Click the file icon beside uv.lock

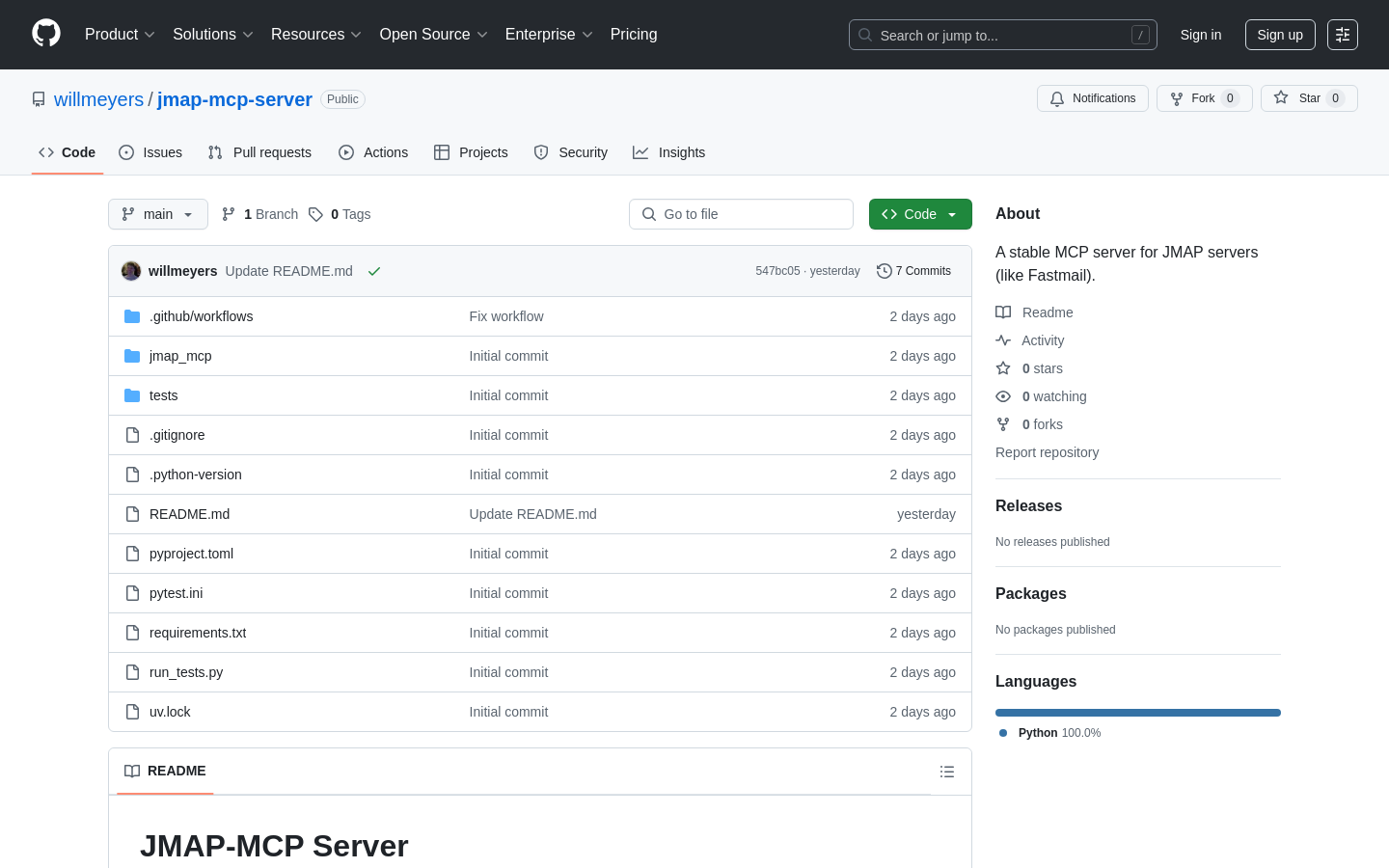pos(132,712)
